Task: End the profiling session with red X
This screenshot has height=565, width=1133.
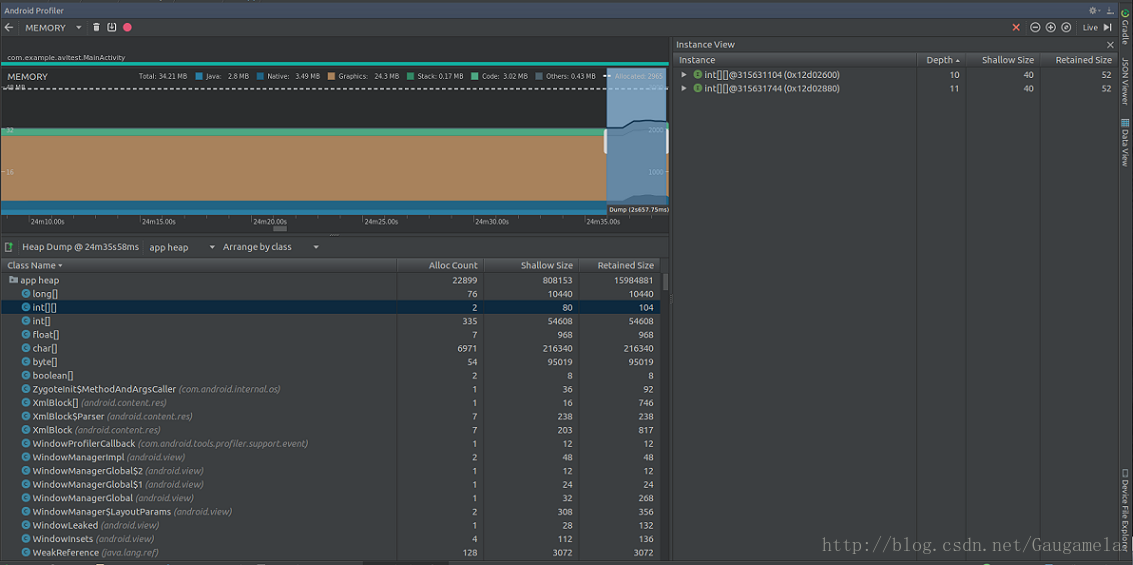Action: [1016, 28]
